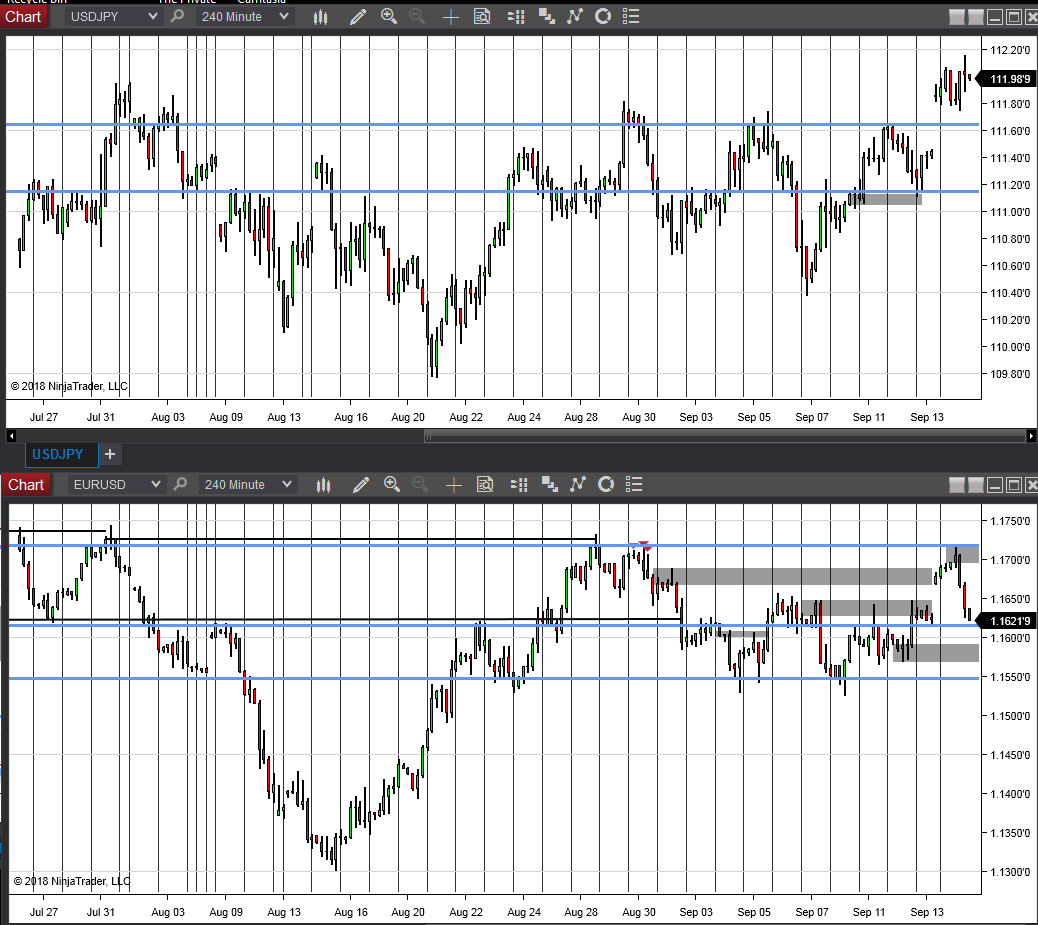
Task: Minimize the EURUSD chart window
Action: pos(994,485)
